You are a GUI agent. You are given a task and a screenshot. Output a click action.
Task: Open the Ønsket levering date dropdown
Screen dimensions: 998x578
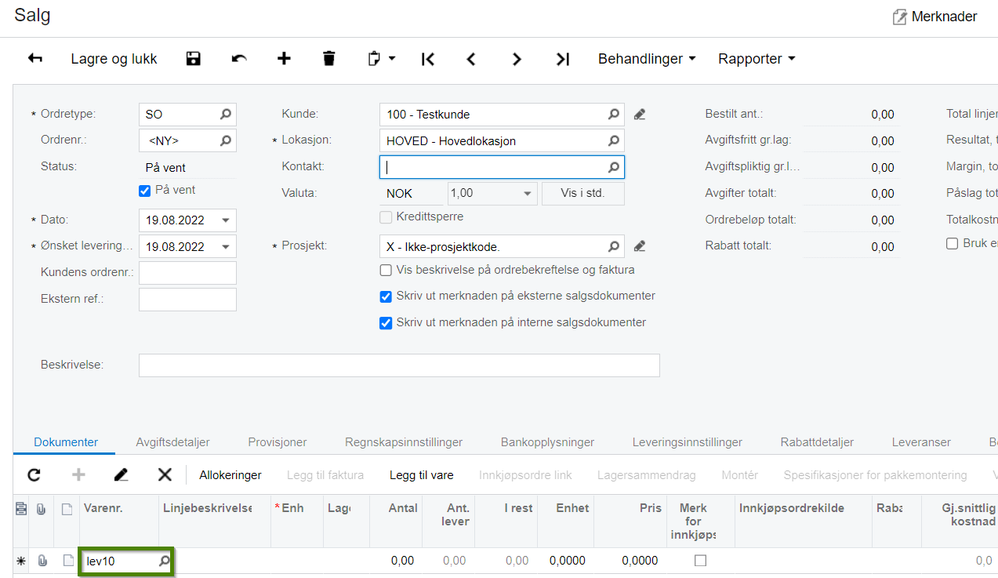pyautogui.click(x=225, y=246)
